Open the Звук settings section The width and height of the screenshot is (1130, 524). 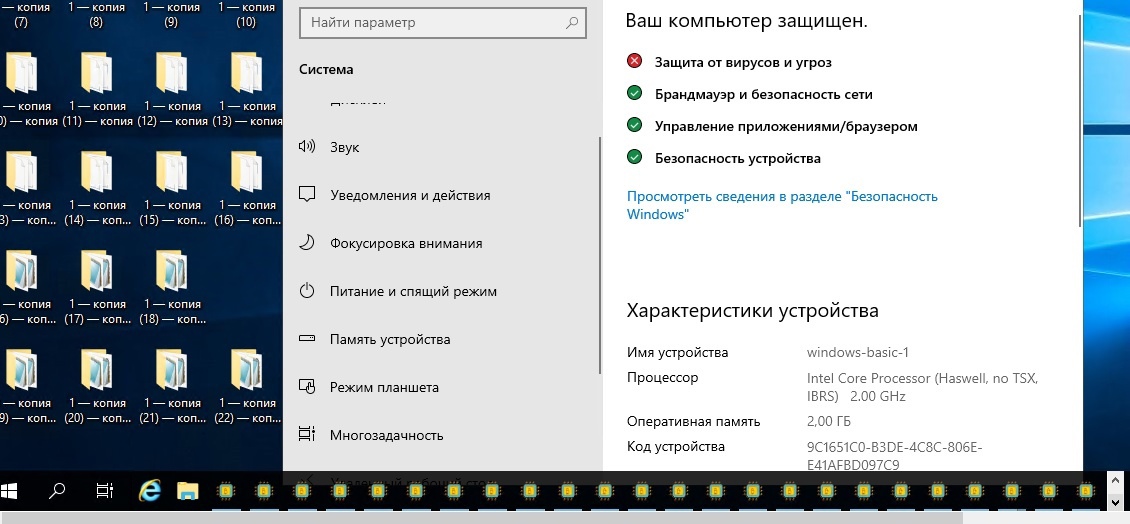point(344,147)
